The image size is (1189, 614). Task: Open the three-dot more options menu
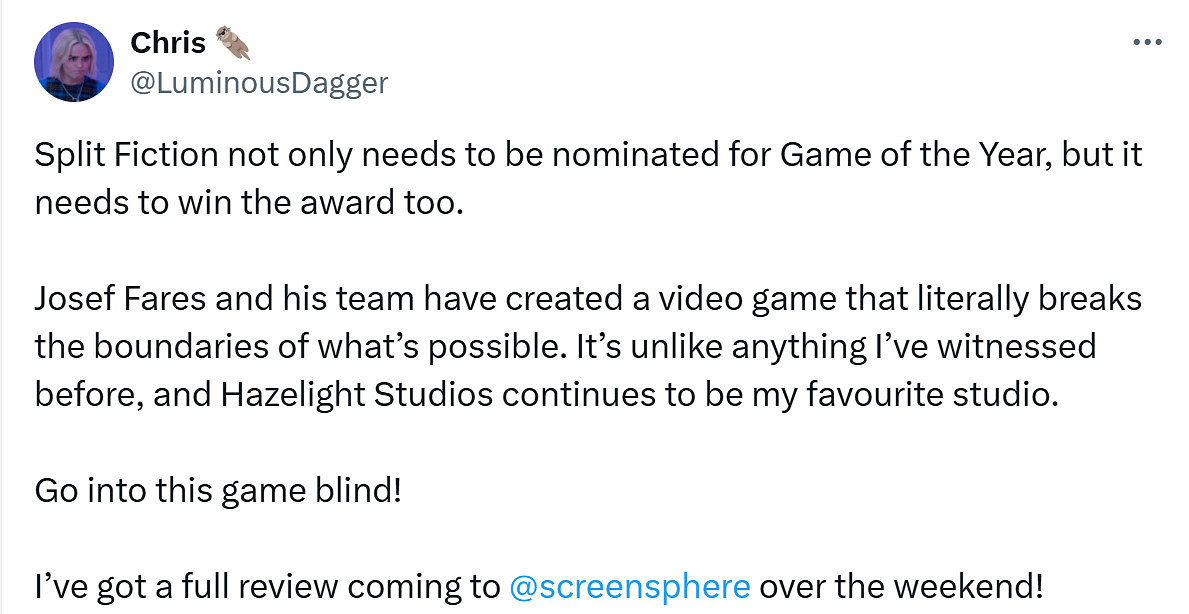pyautogui.click(x=1146, y=43)
